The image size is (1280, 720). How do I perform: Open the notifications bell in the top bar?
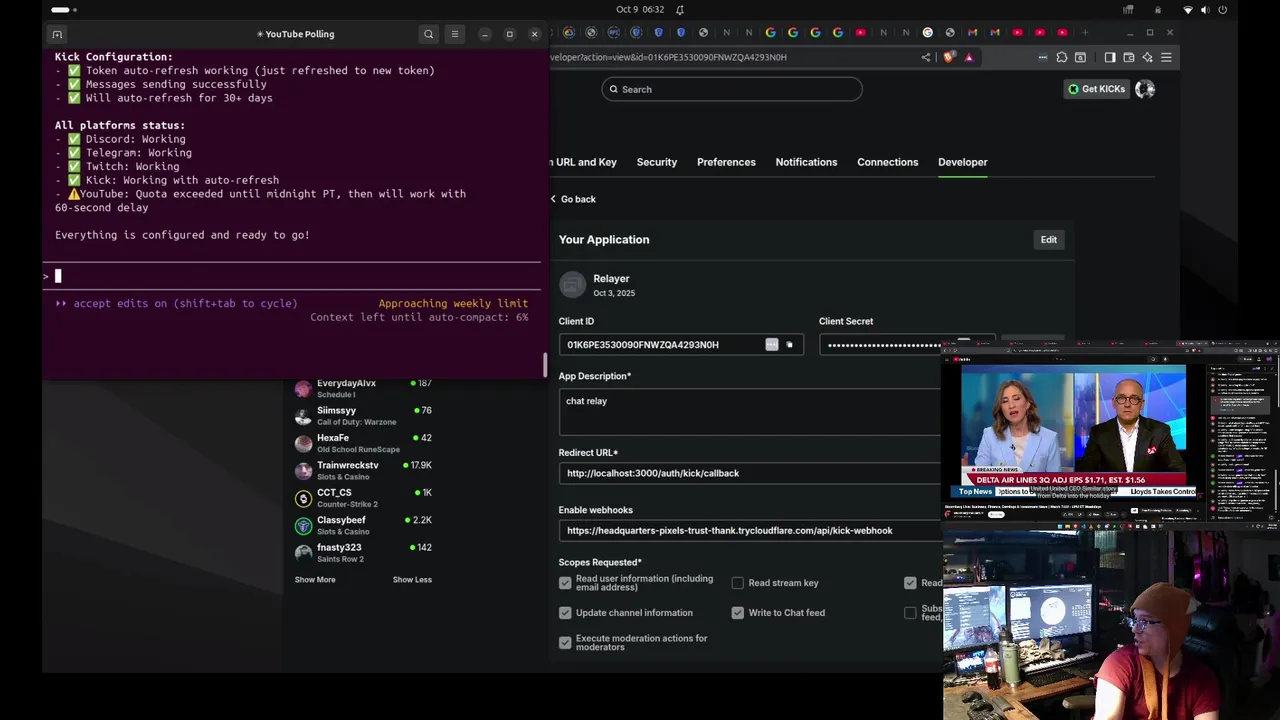680,10
